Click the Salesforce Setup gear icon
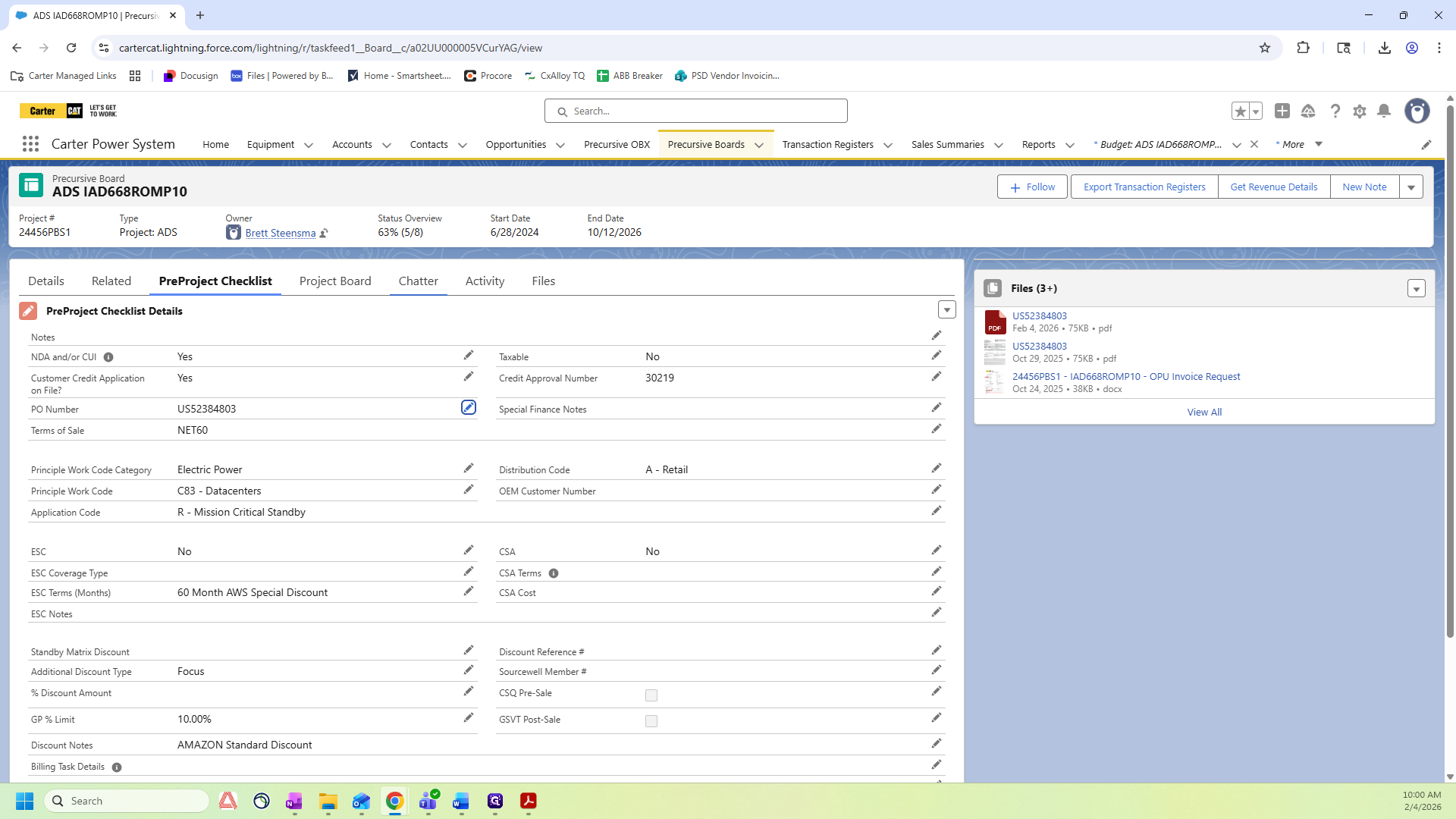The image size is (1456, 819). click(x=1360, y=111)
